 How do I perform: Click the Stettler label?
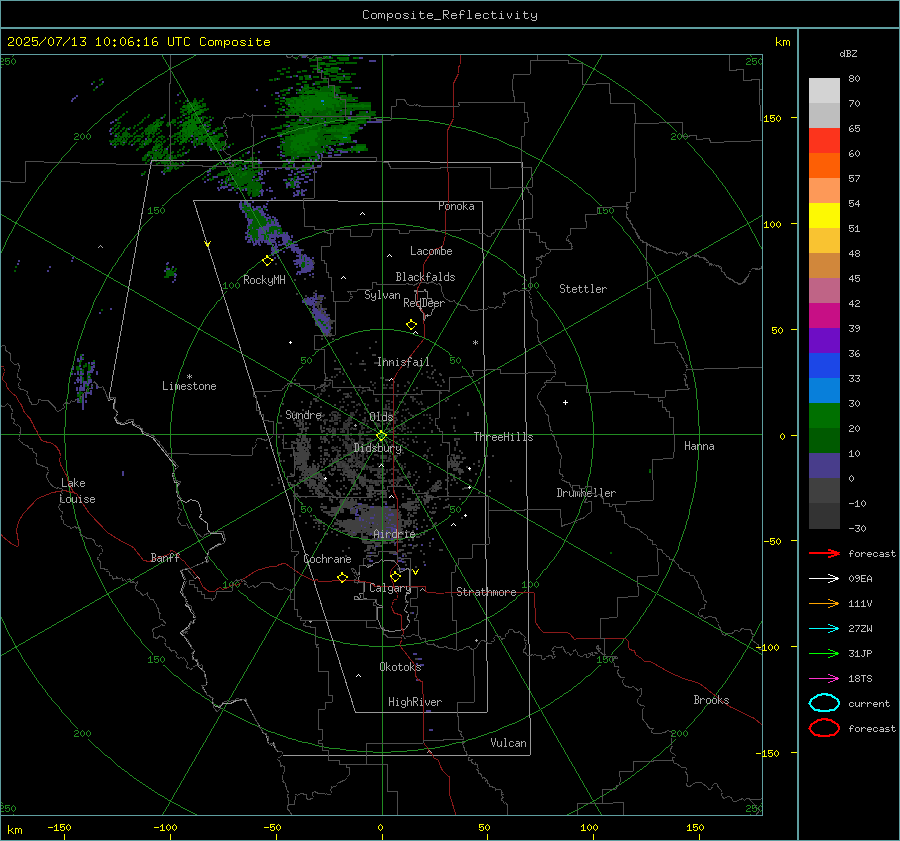pyautogui.click(x=583, y=289)
